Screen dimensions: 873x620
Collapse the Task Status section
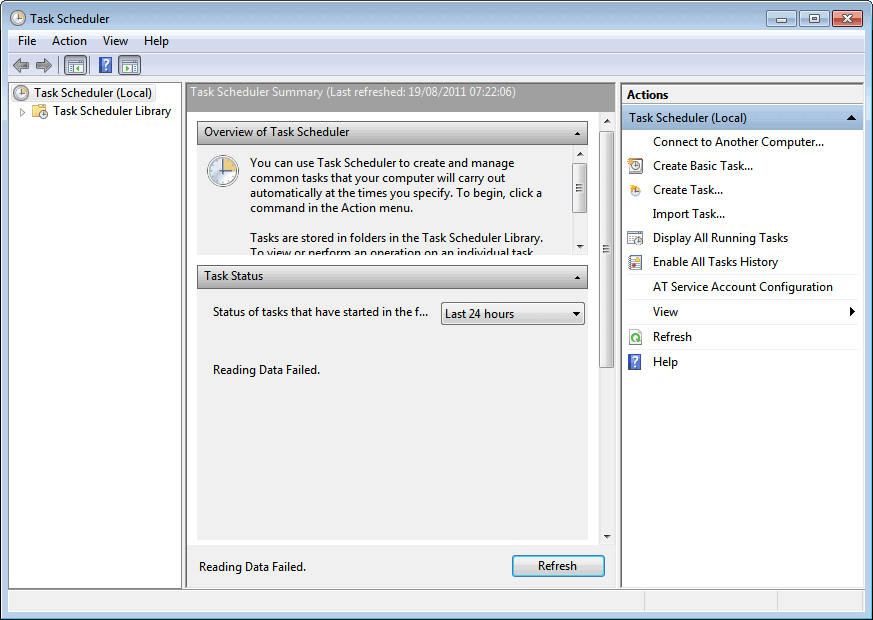click(x=577, y=277)
